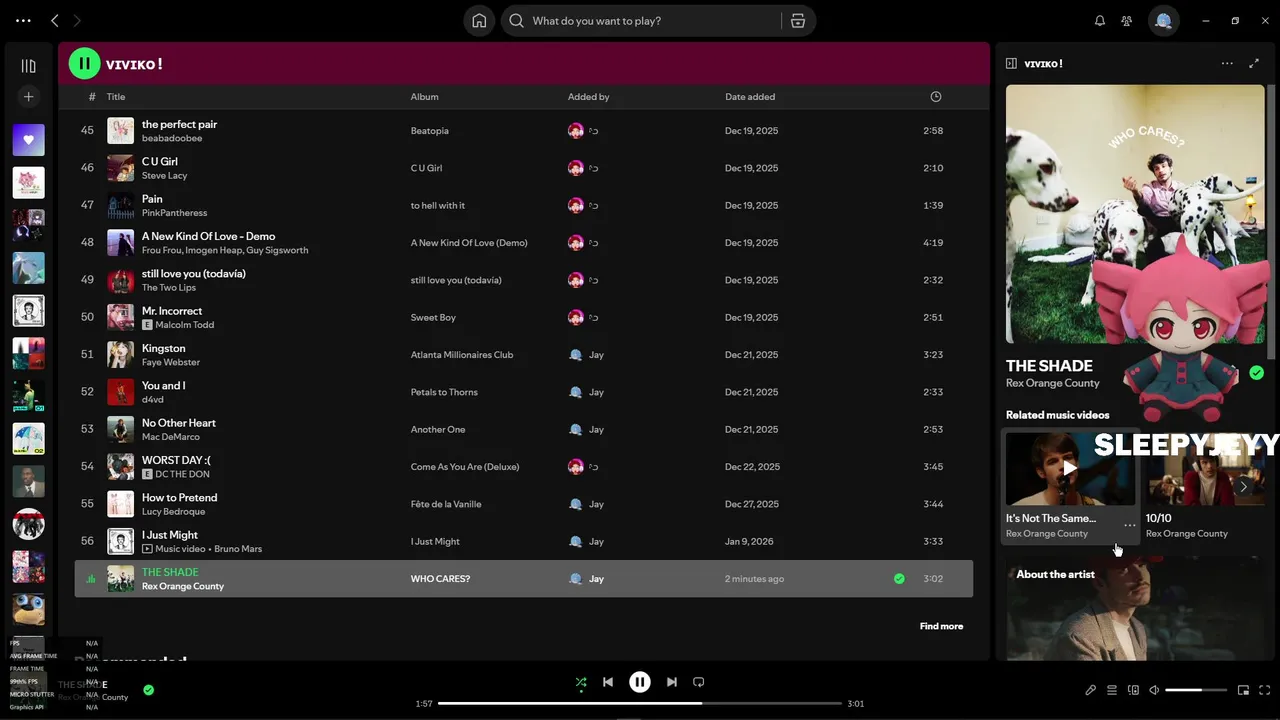
Task: Go forward with right arrow
Action: pos(77,21)
